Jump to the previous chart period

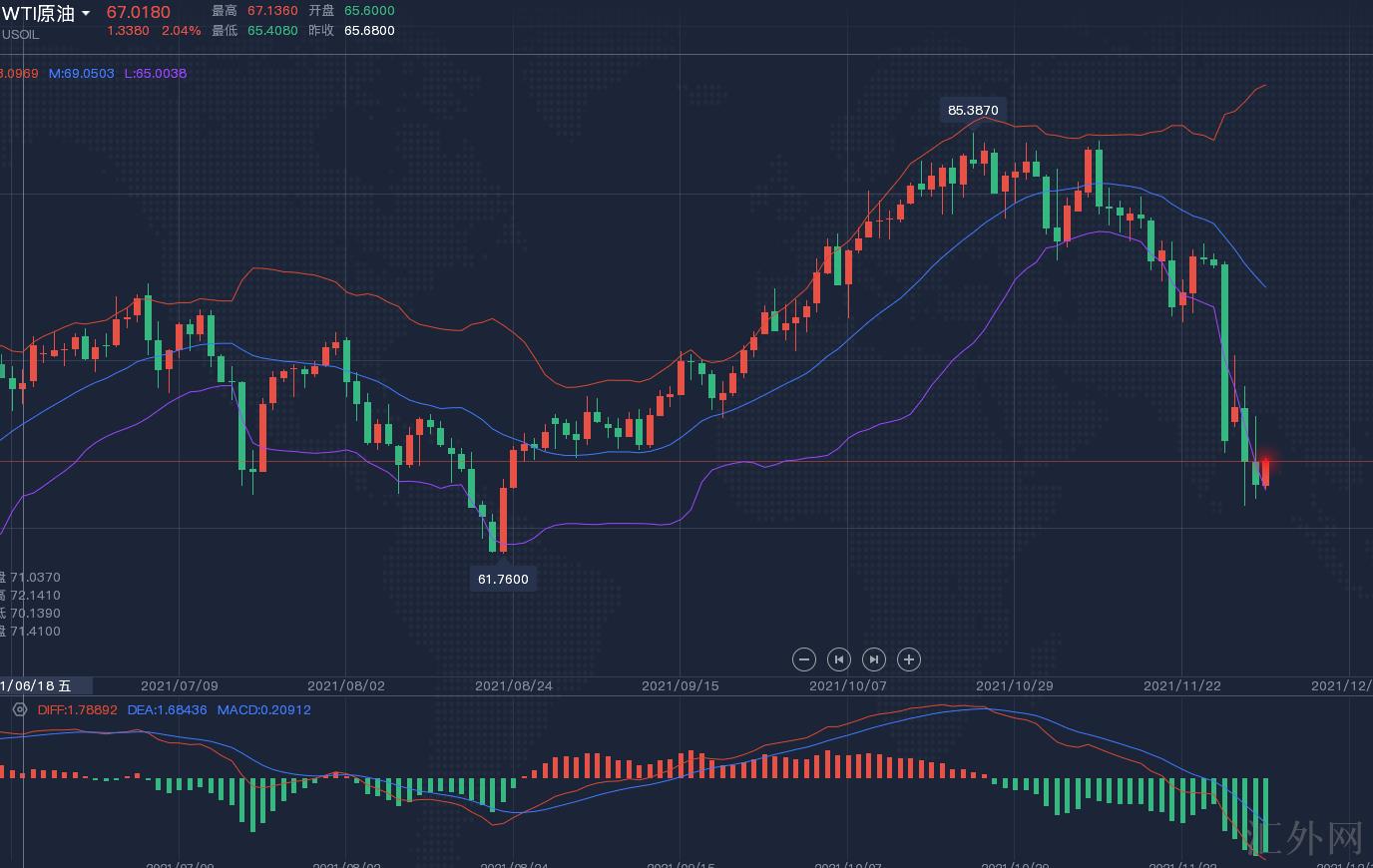coord(839,659)
